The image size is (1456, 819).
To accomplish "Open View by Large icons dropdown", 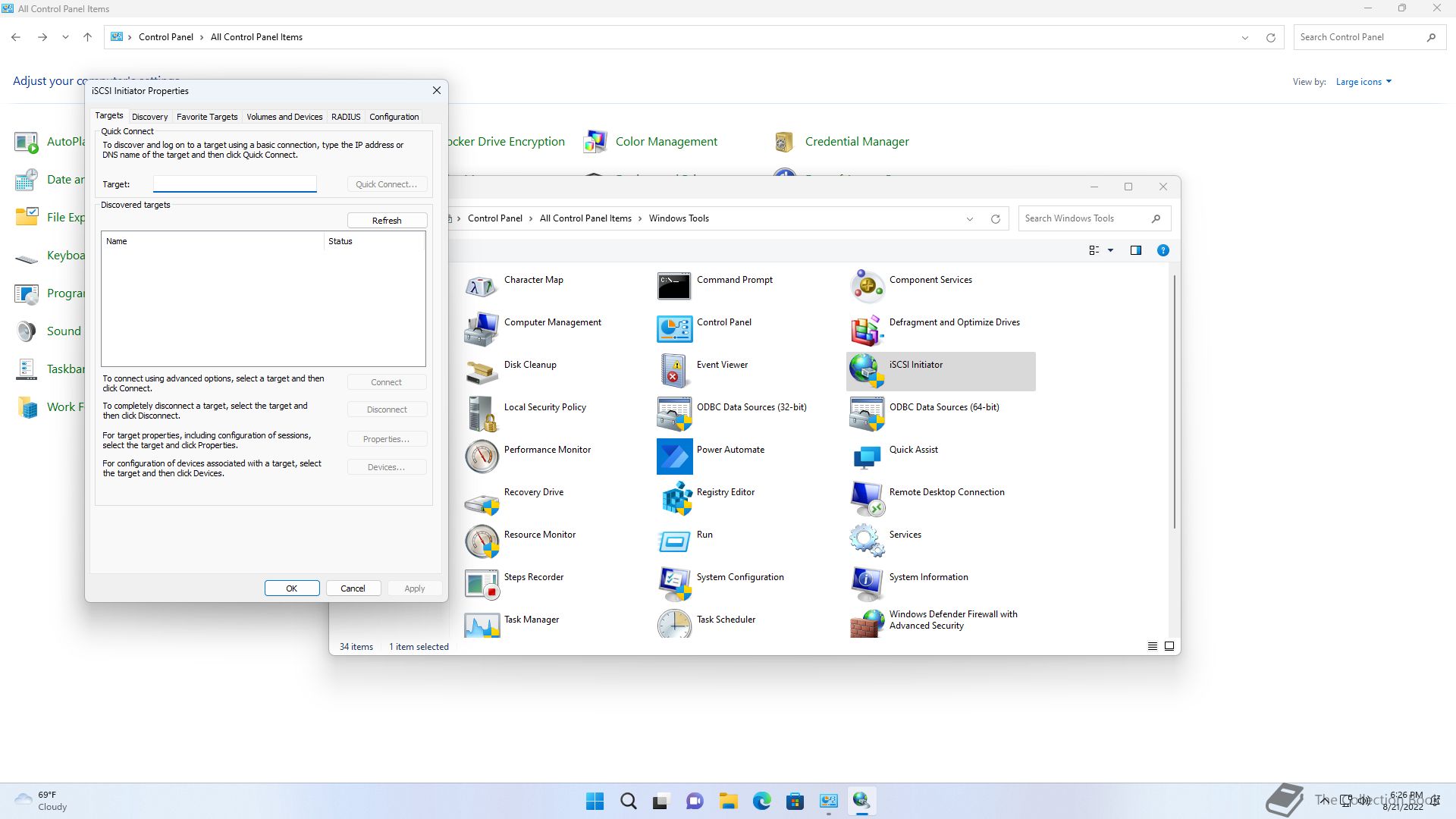I will 1363,82.
